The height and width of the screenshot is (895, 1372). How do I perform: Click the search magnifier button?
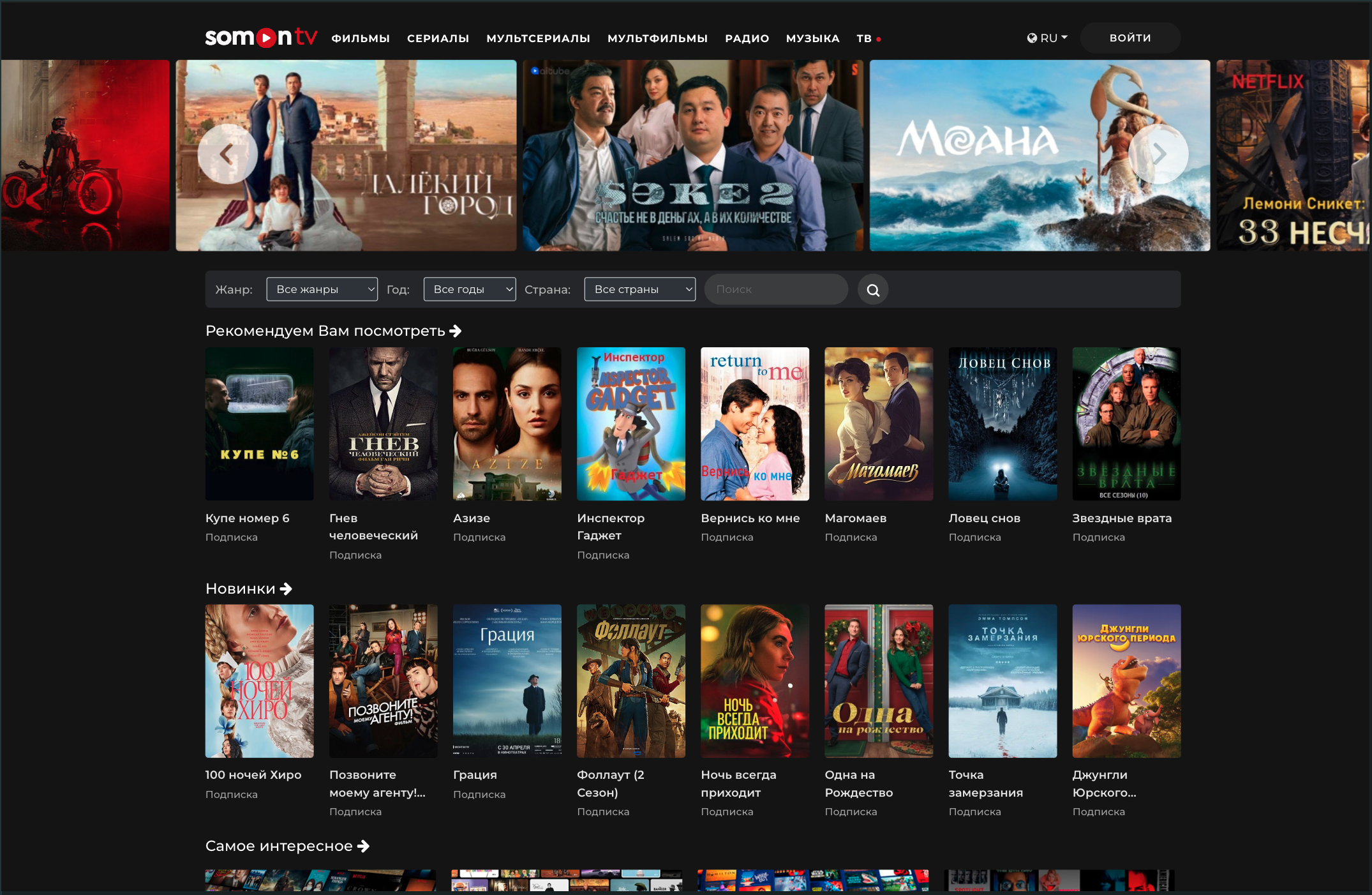click(873, 290)
